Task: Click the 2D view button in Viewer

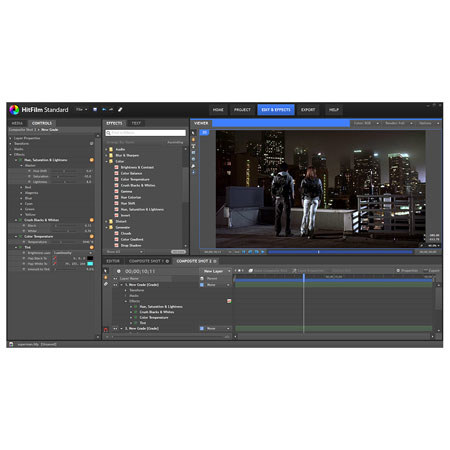Action: tap(204, 133)
